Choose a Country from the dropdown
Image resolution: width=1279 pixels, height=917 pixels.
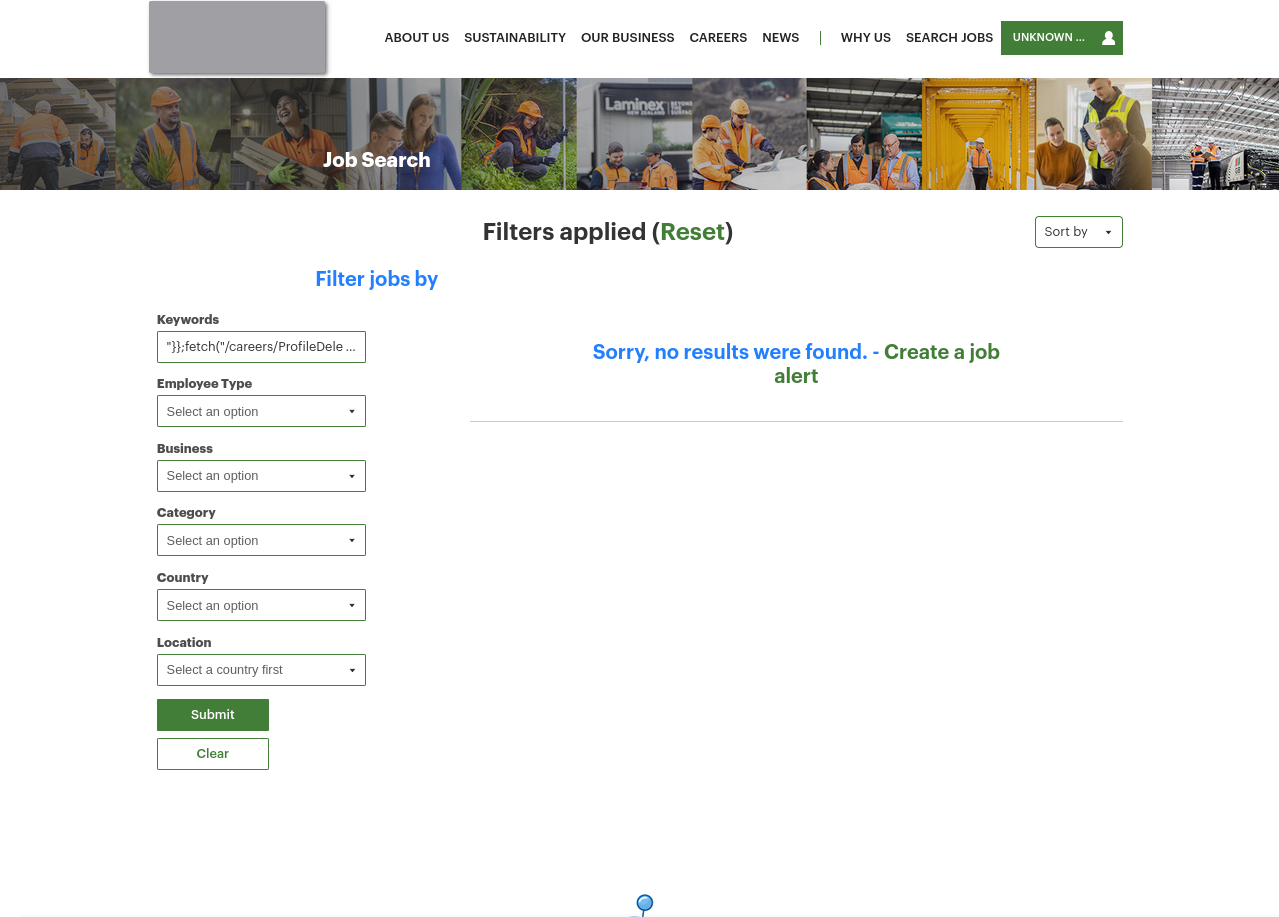(261, 605)
